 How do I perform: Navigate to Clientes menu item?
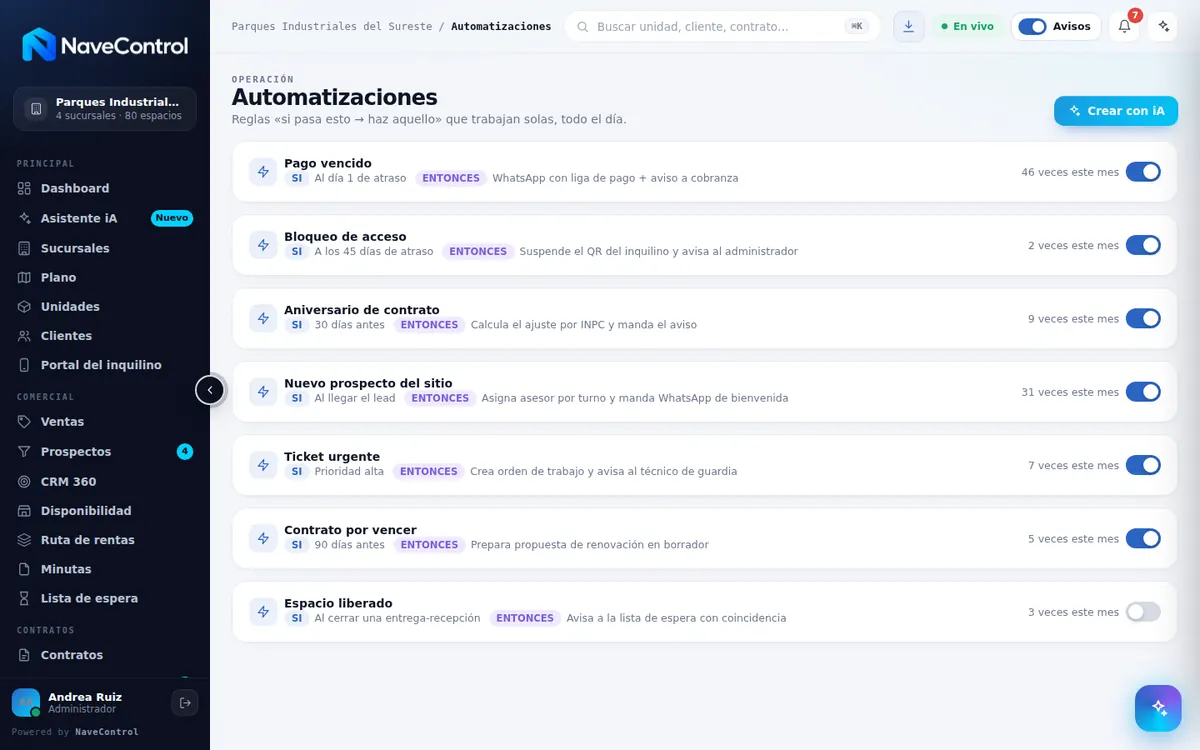(105, 336)
